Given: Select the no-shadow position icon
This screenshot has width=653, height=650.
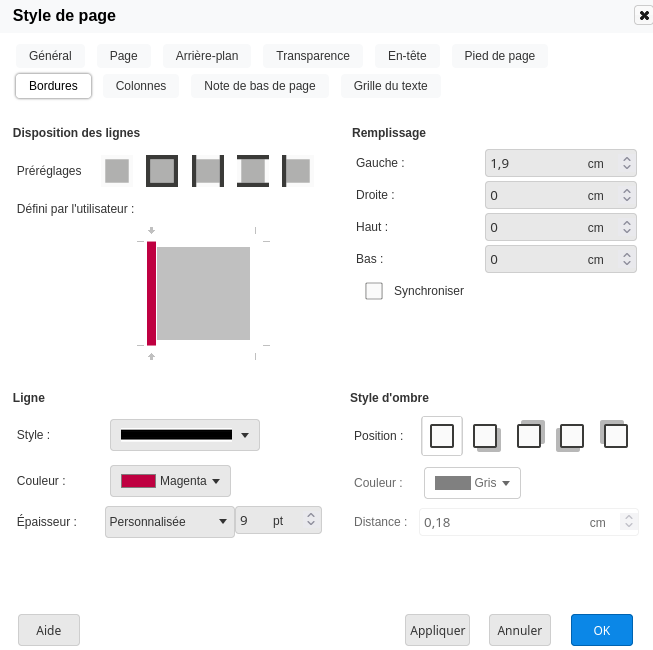Looking at the screenshot, I should 442,436.
